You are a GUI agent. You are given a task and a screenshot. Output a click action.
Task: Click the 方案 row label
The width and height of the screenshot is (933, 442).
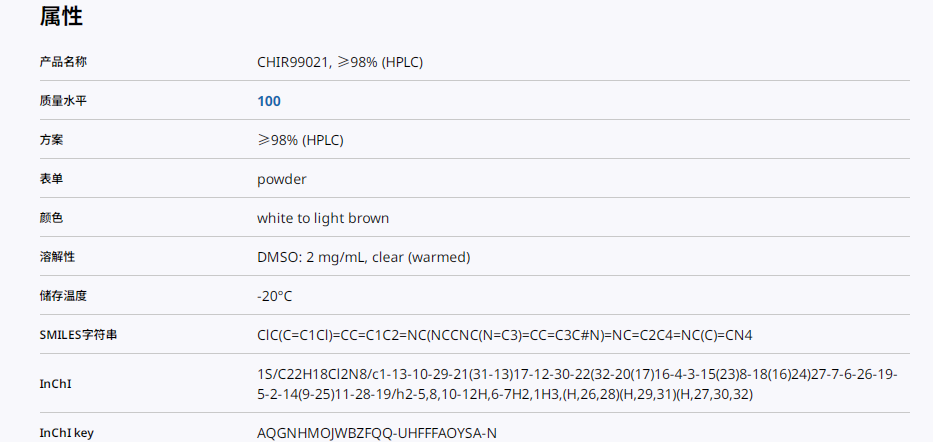(x=51, y=140)
